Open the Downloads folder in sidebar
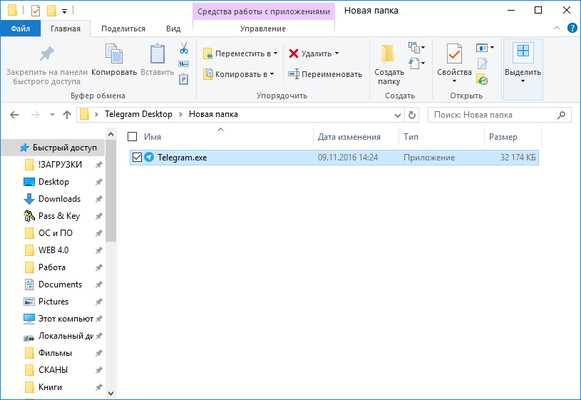The image size is (581, 400). tap(59, 199)
